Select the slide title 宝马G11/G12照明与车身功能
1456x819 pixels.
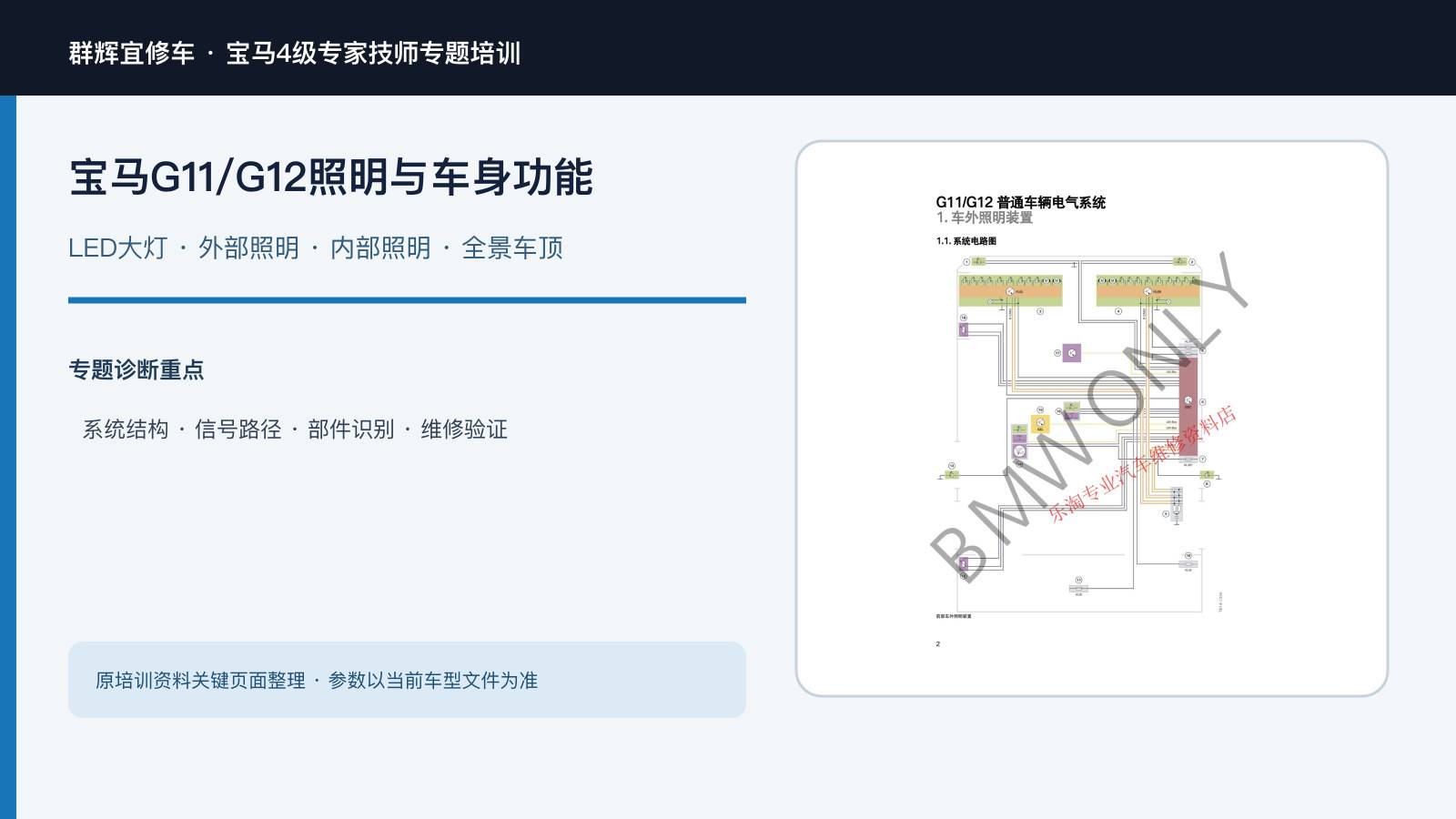coord(331,177)
